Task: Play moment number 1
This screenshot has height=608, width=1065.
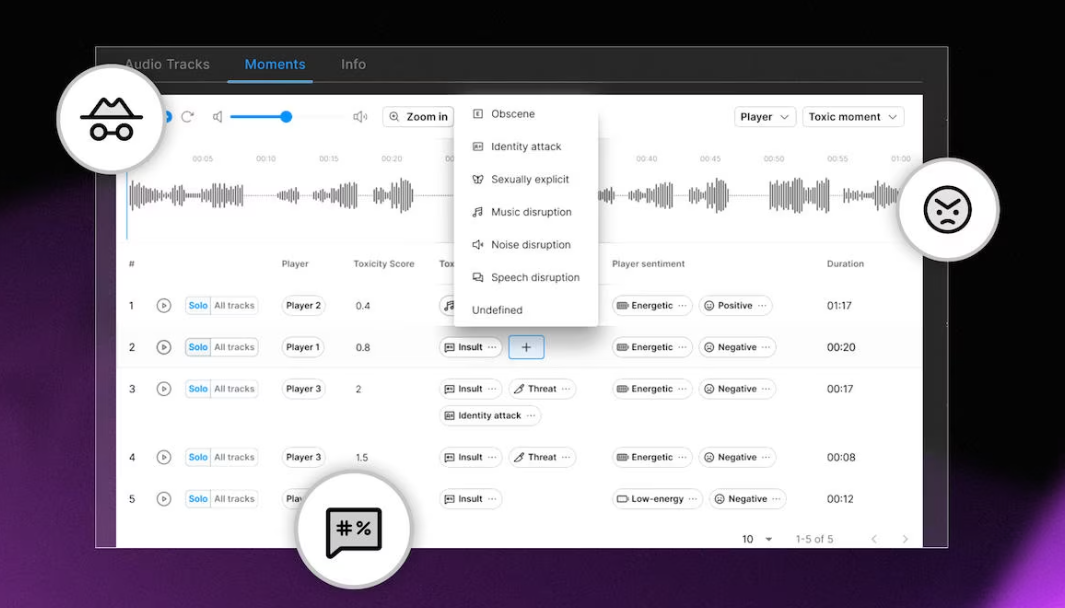Action: click(x=164, y=306)
